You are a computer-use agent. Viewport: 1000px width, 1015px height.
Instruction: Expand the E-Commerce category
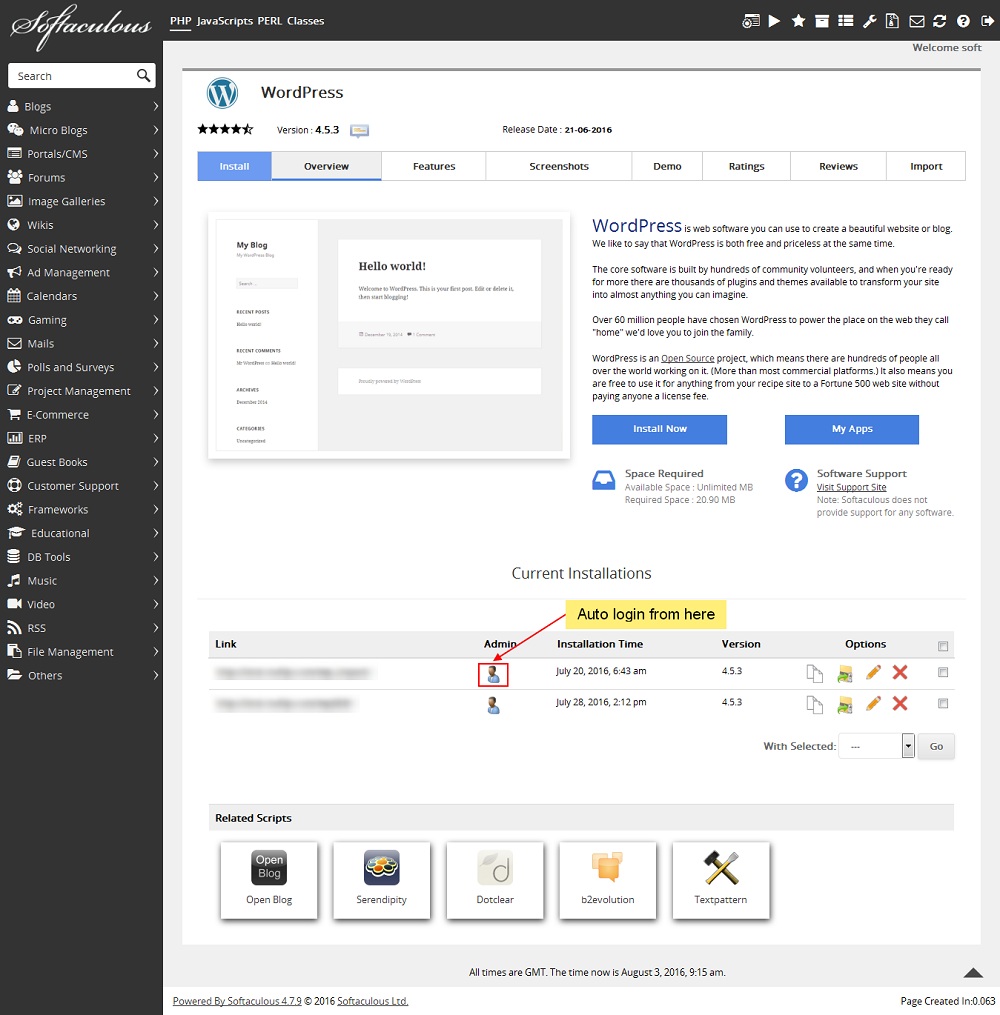[x=82, y=414]
